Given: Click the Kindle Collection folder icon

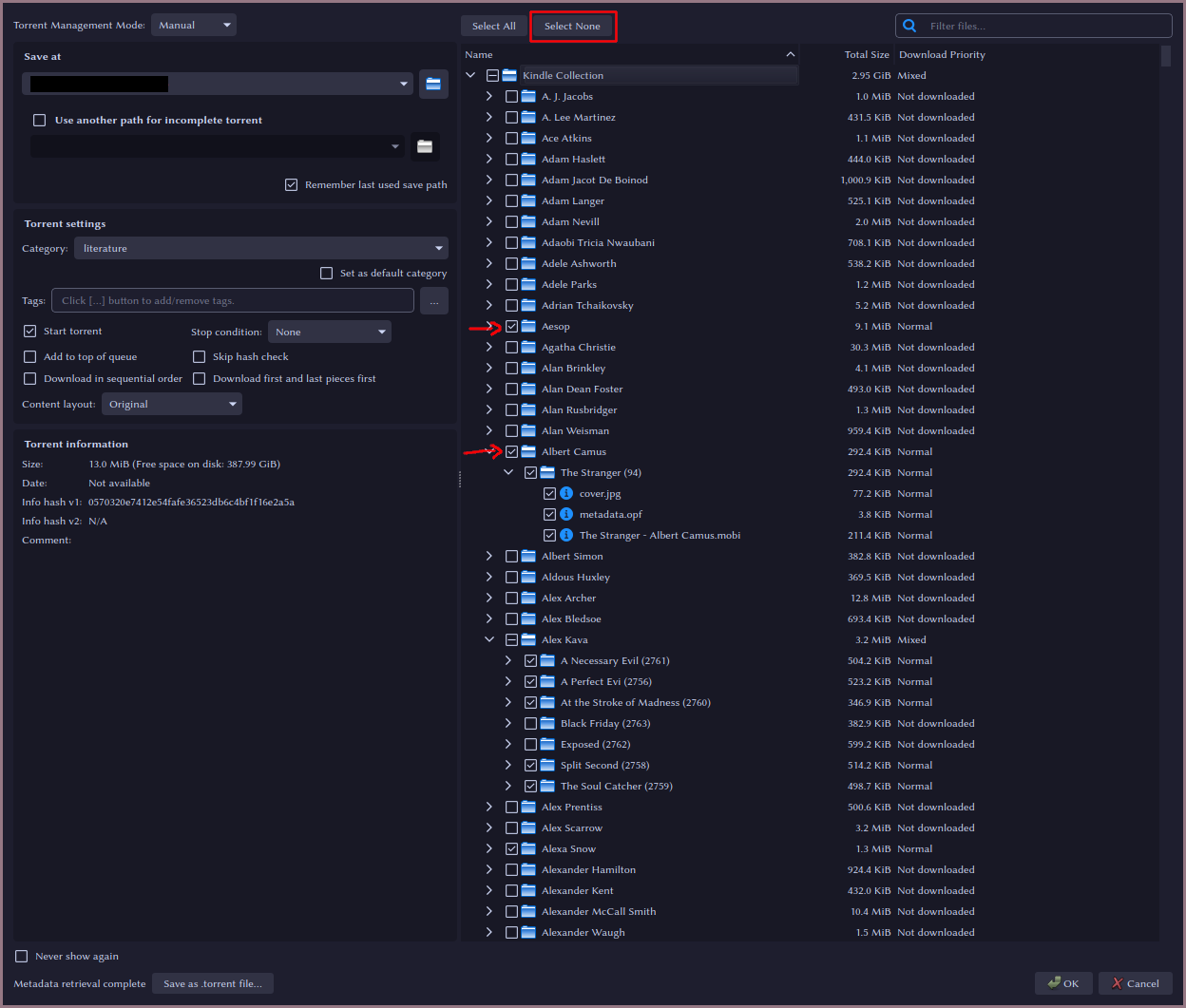Looking at the screenshot, I should (x=509, y=75).
